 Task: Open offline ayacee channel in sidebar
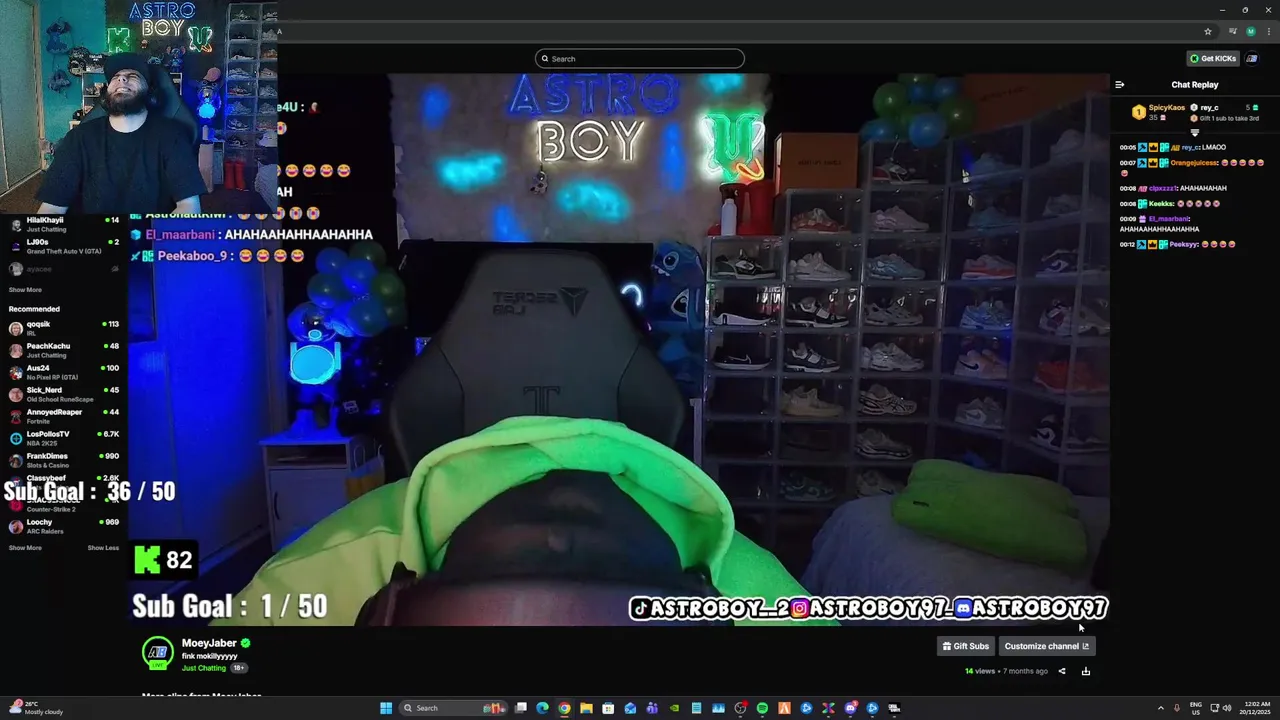(64, 269)
